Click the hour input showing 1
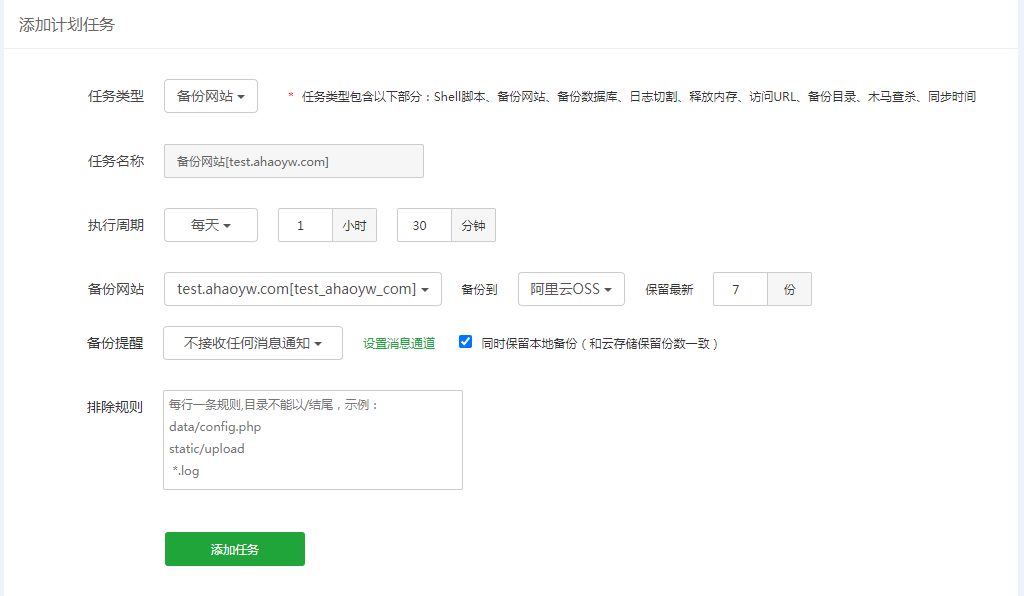Screen dimensions: 1024x596 click(x=305, y=225)
